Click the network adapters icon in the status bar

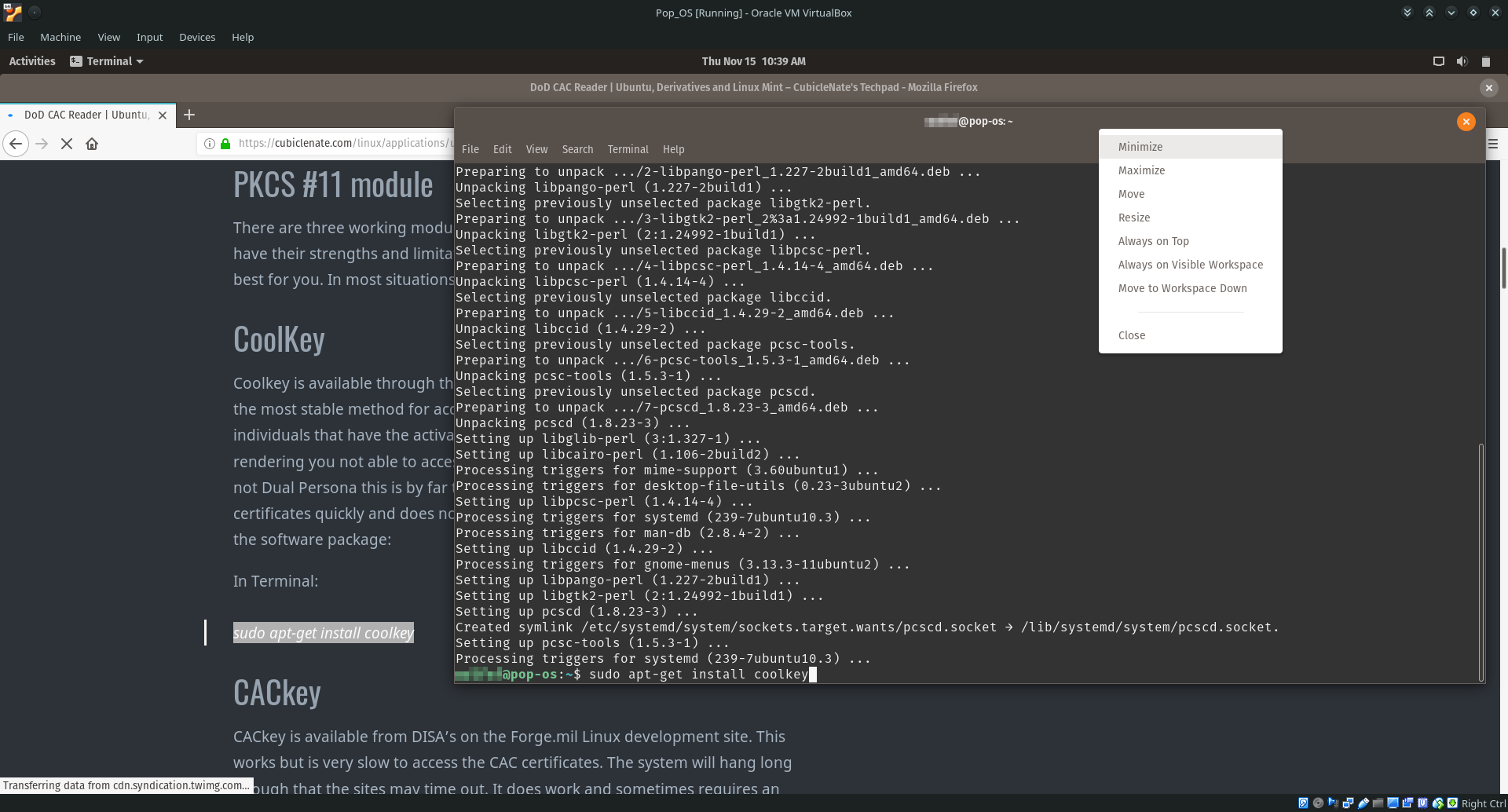coord(1349,803)
